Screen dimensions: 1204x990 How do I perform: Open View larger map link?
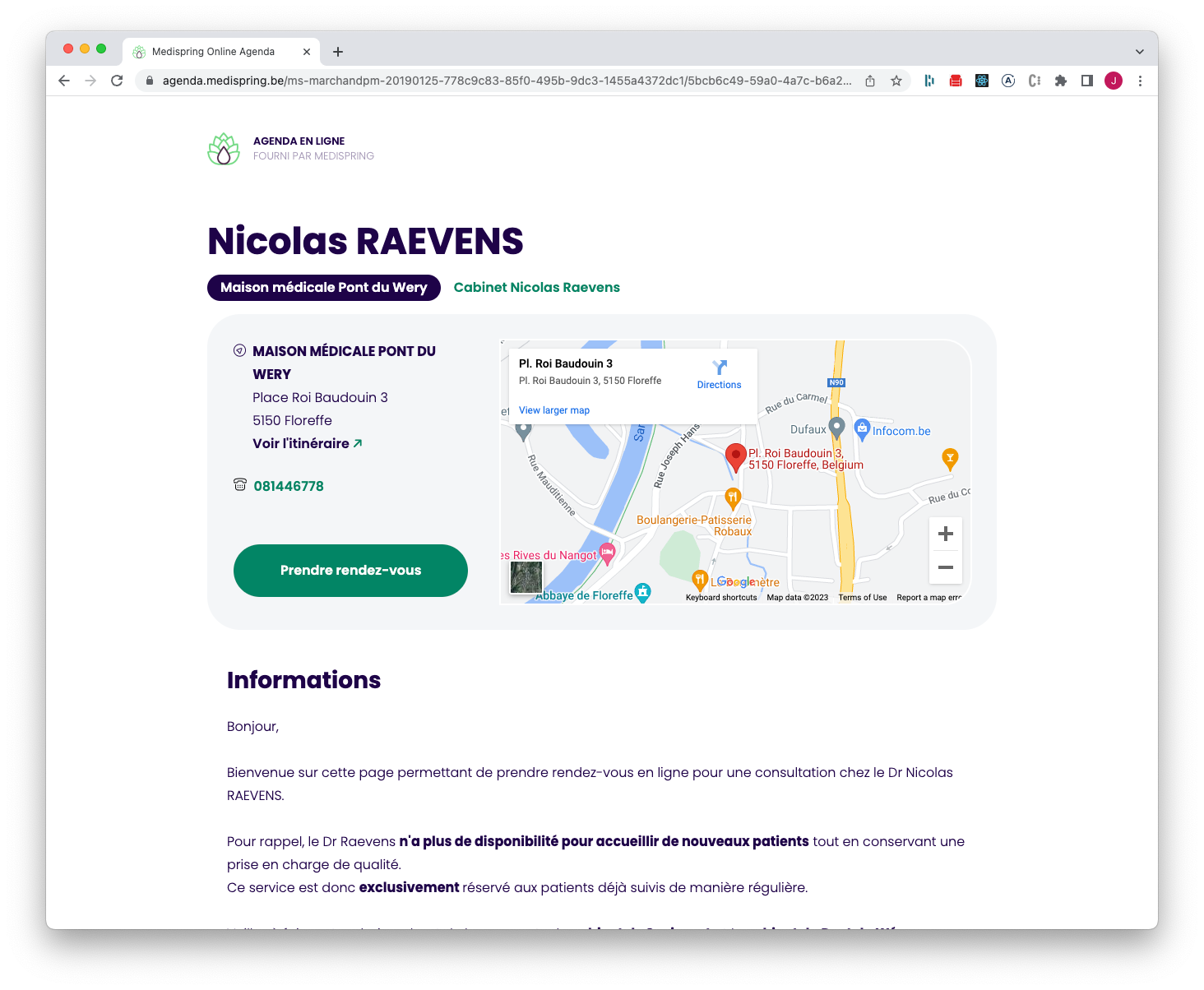click(554, 410)
